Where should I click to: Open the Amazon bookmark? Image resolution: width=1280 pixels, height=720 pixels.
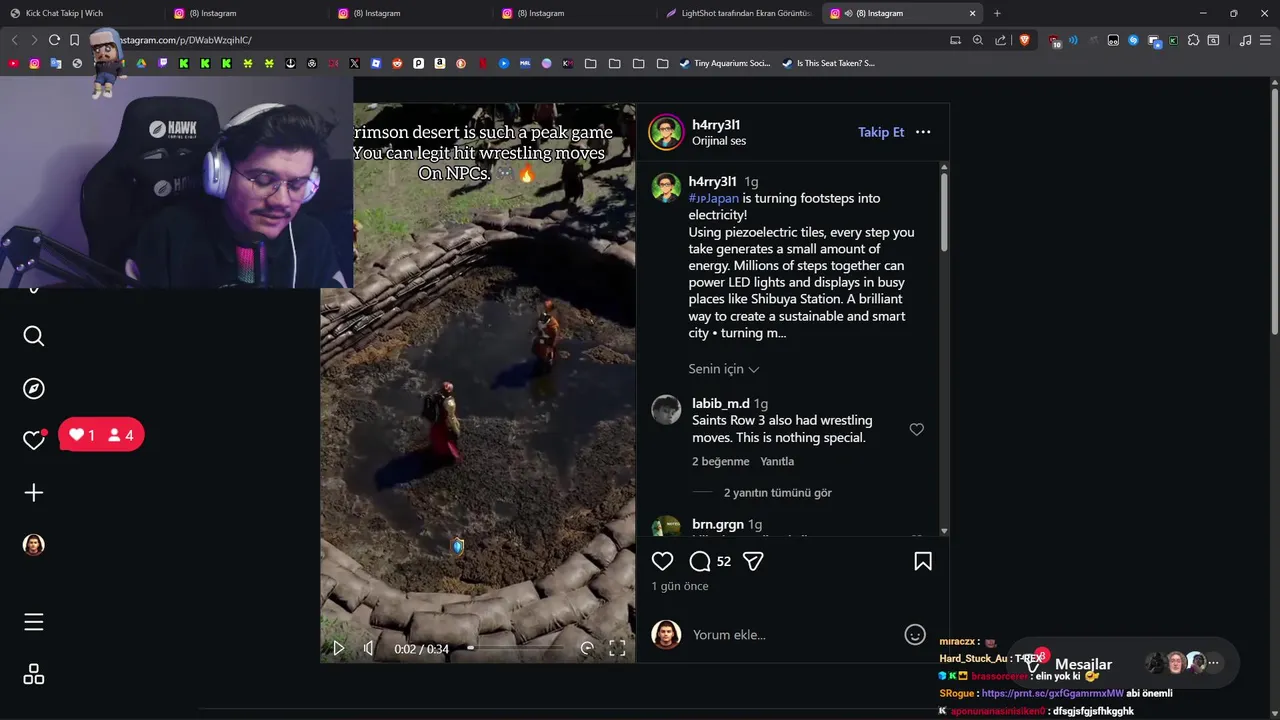[440, 63]
